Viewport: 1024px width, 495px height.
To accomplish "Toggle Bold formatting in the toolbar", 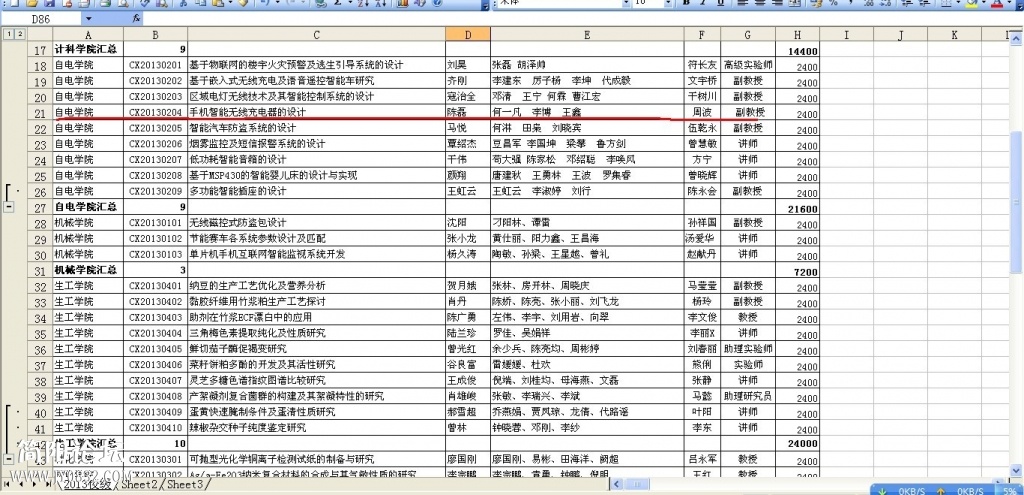I will click(x=687, y=3).
